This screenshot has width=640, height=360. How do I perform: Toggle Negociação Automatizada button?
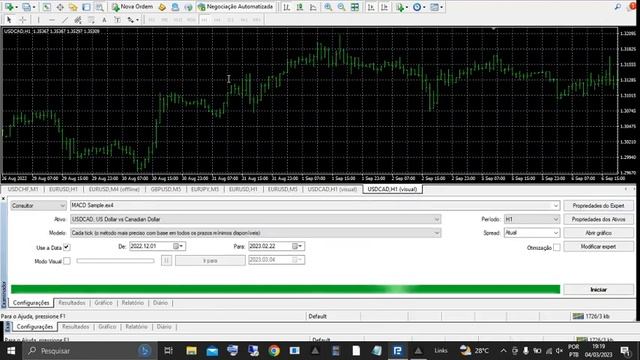click(236, 7)
